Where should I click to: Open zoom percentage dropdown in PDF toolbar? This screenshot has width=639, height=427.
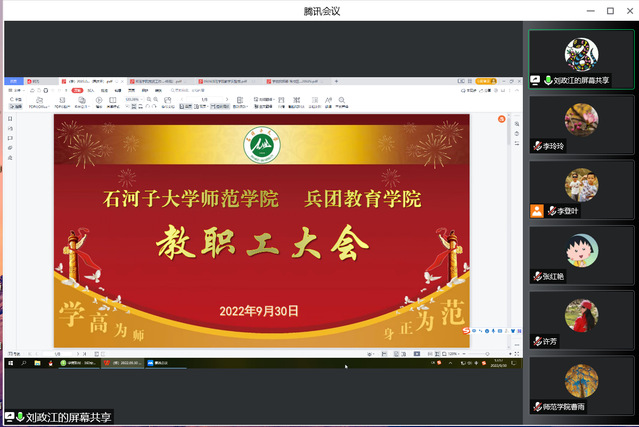tap(134, 99)
